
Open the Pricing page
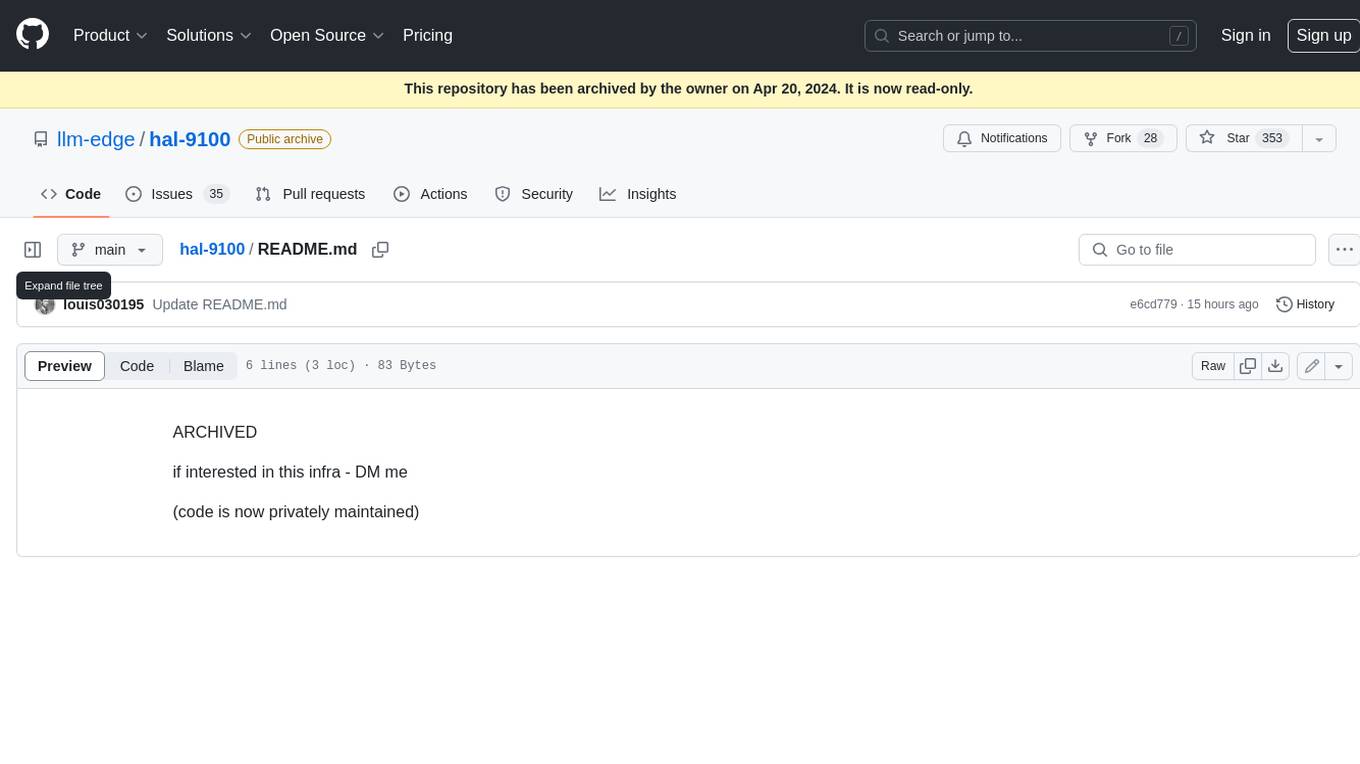coord(427,35)
